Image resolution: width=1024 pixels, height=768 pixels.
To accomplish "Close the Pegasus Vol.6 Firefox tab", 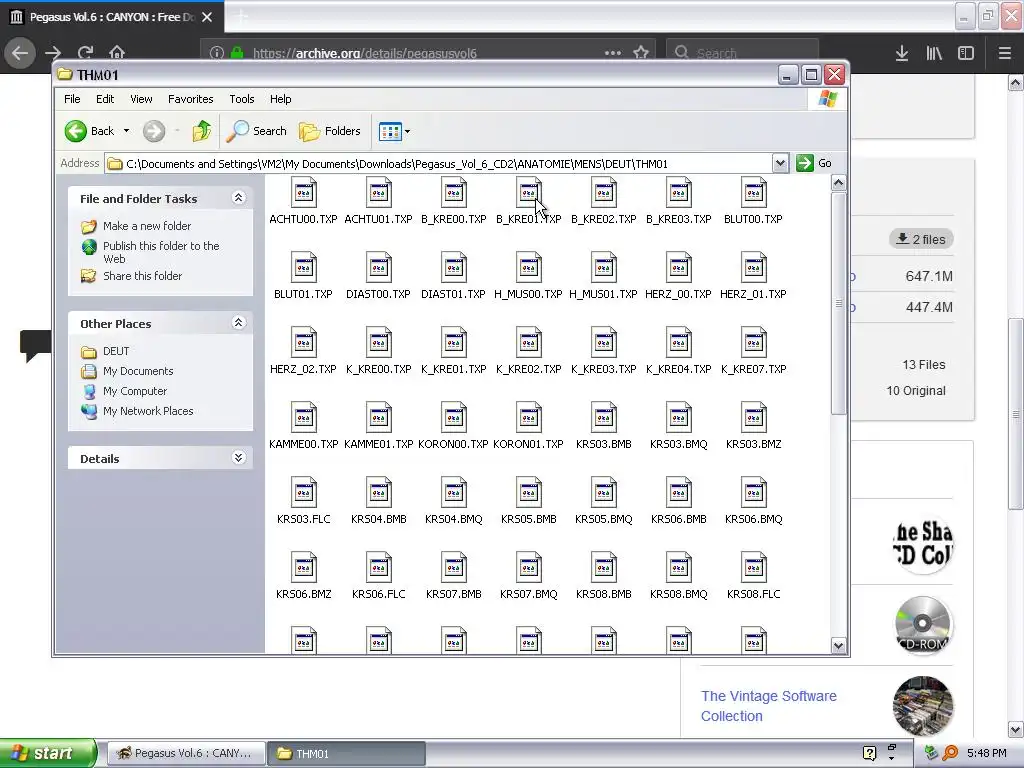I will pyautogui.click(x=207, y=17).
